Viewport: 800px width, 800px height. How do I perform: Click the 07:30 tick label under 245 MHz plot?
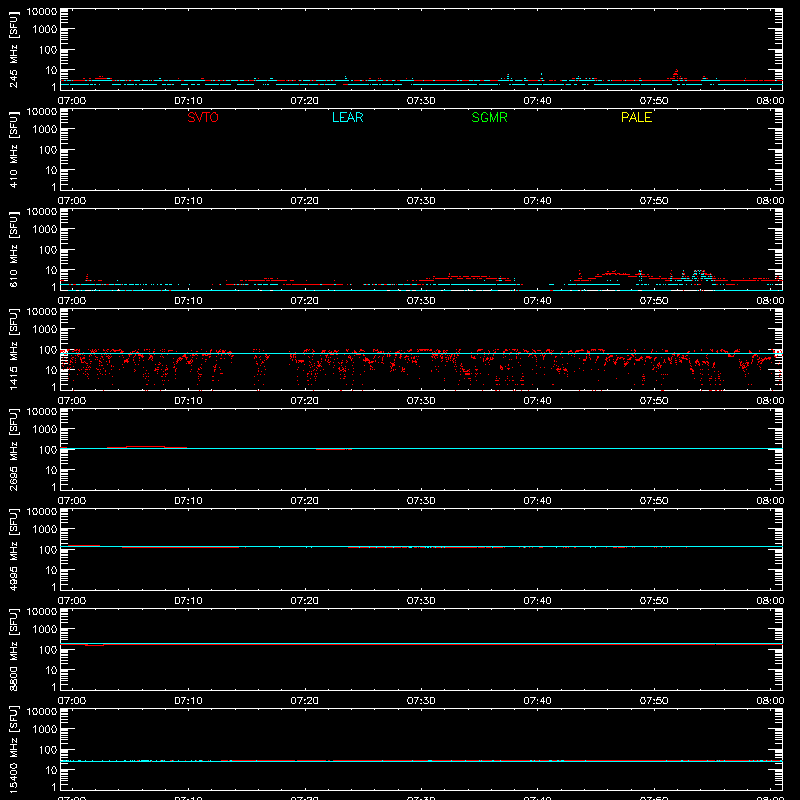pos(421,101)
